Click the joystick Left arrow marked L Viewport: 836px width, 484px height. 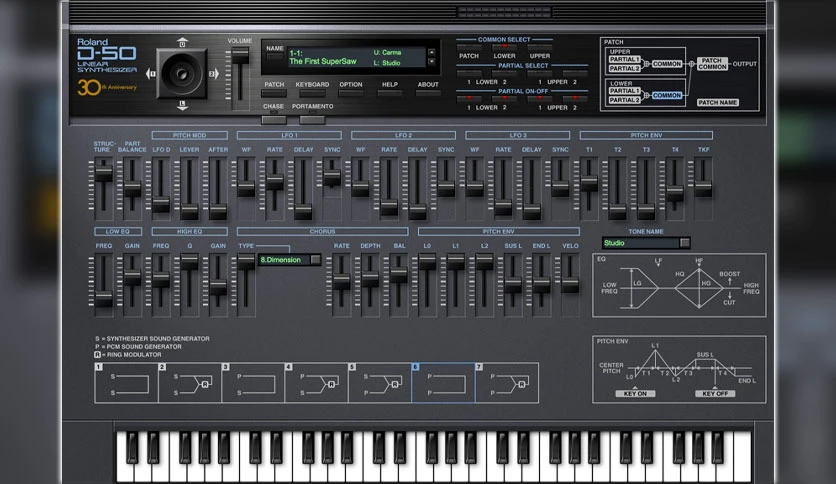click(151, 74)
